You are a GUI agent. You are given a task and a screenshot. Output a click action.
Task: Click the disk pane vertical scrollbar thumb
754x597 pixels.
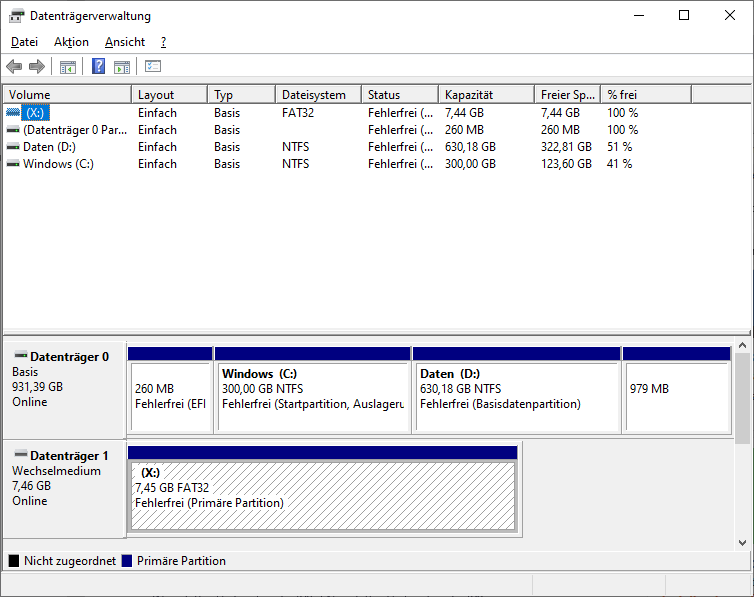(742, 398)
